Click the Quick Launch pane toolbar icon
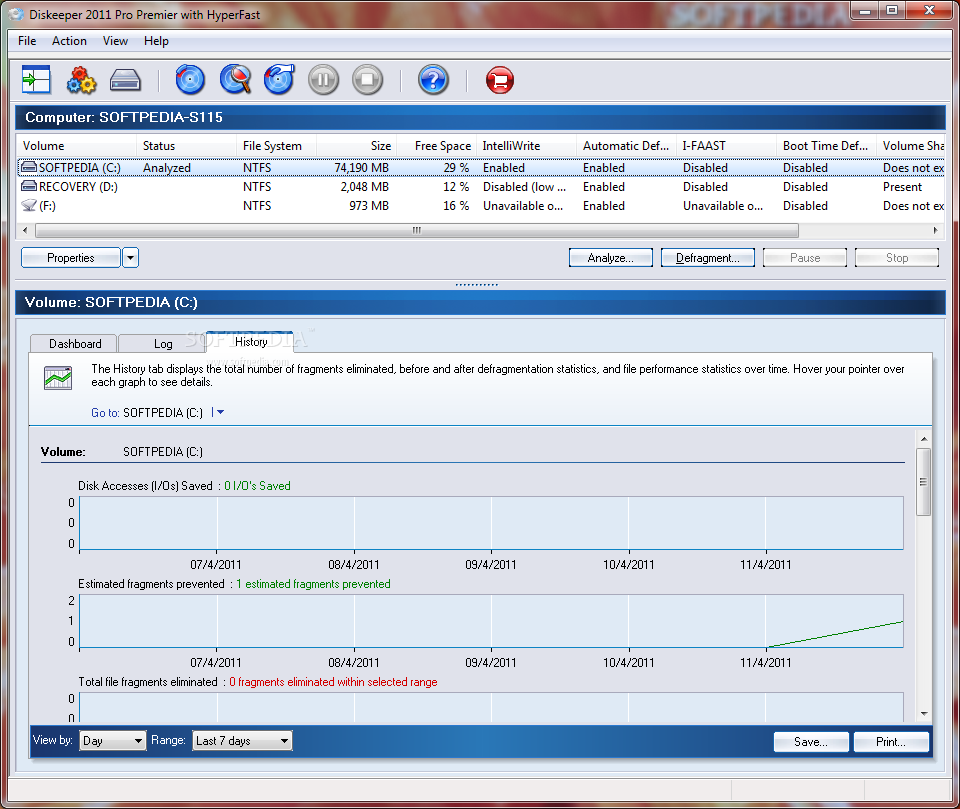Viewport: 960px width, 809px height. [36, 80]
